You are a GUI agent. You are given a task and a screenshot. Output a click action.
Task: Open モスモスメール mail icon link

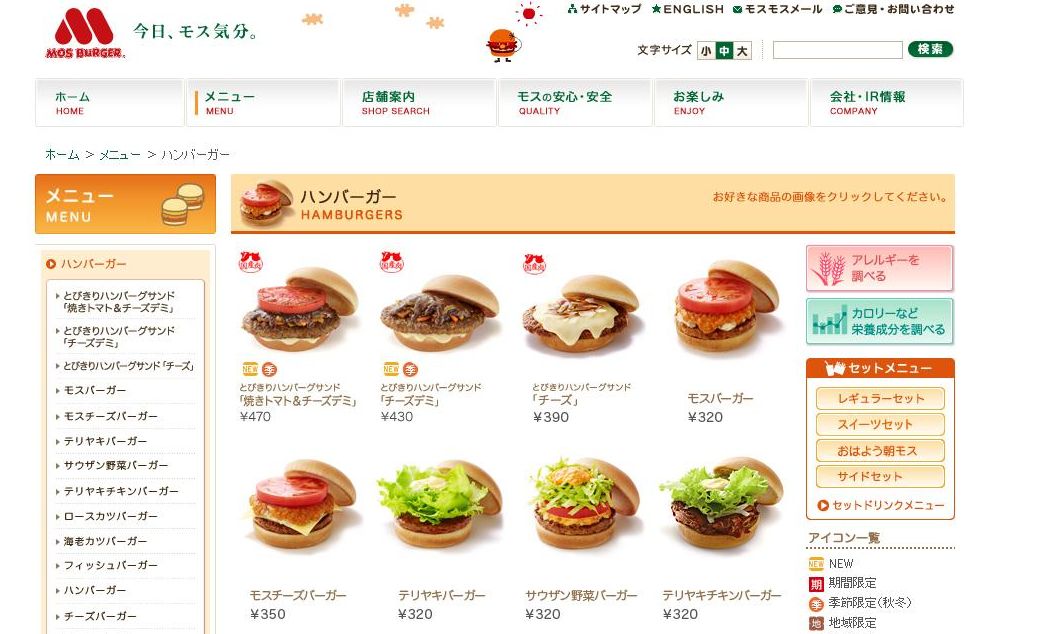tap(778, 9)
